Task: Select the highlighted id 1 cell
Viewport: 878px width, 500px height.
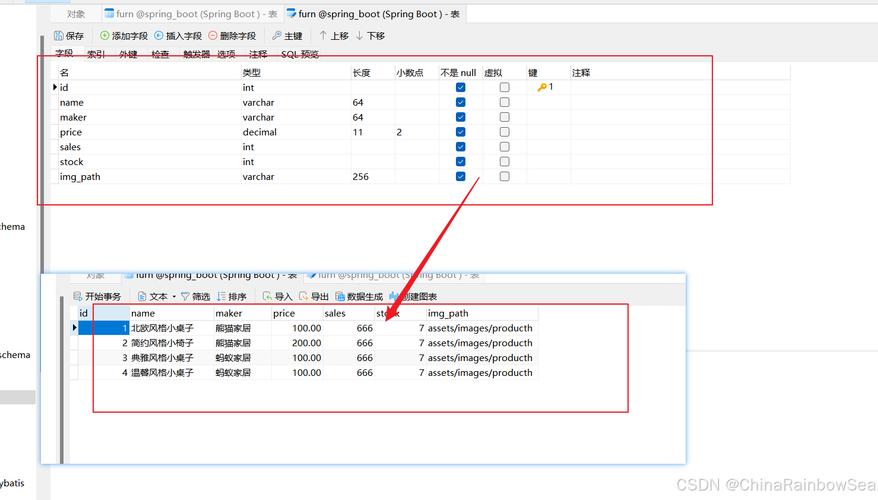Action: (104, 328)
